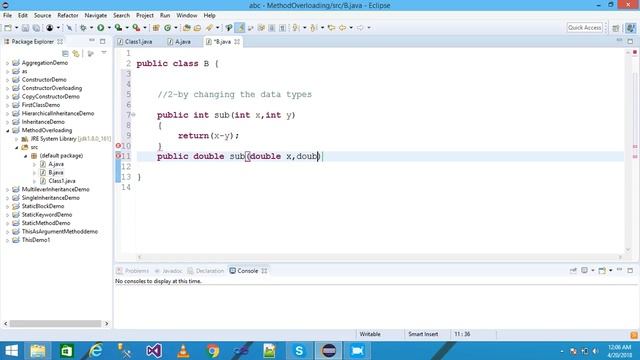Expand the JRE System Library node
Viewport: 640px width, 360px height.
click(x=16, y=139)
